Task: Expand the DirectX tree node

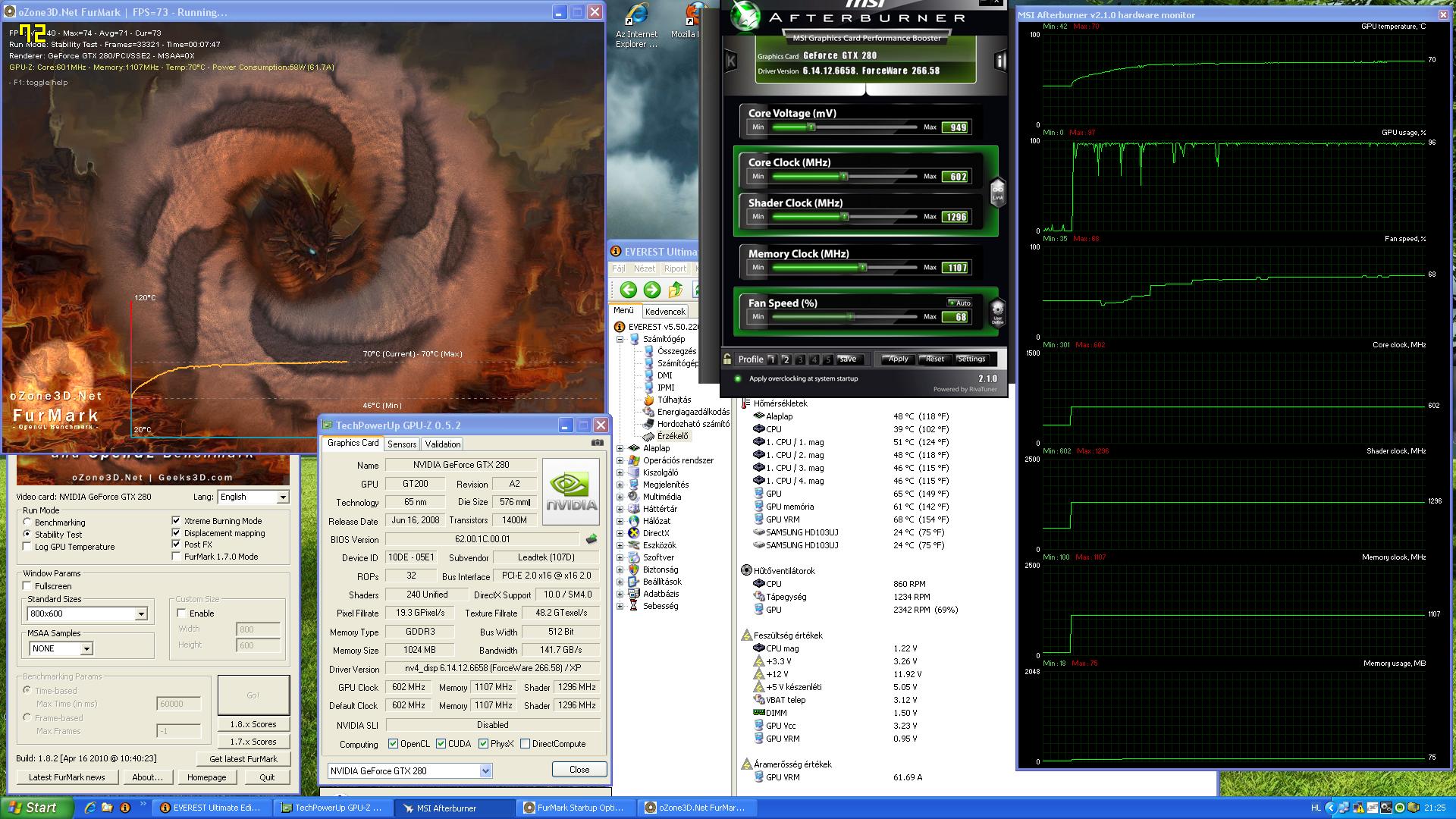Action: pyautogui.click(x=620, y=533)
